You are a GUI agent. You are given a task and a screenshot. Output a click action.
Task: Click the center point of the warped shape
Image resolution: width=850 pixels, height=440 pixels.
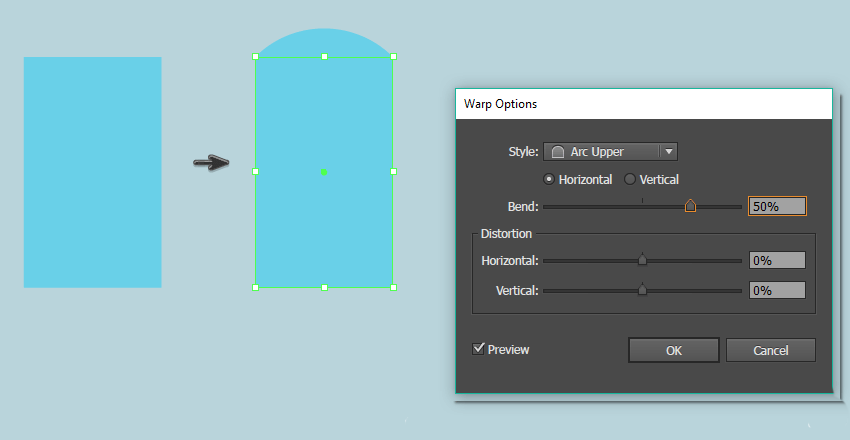tap(324, 172)
